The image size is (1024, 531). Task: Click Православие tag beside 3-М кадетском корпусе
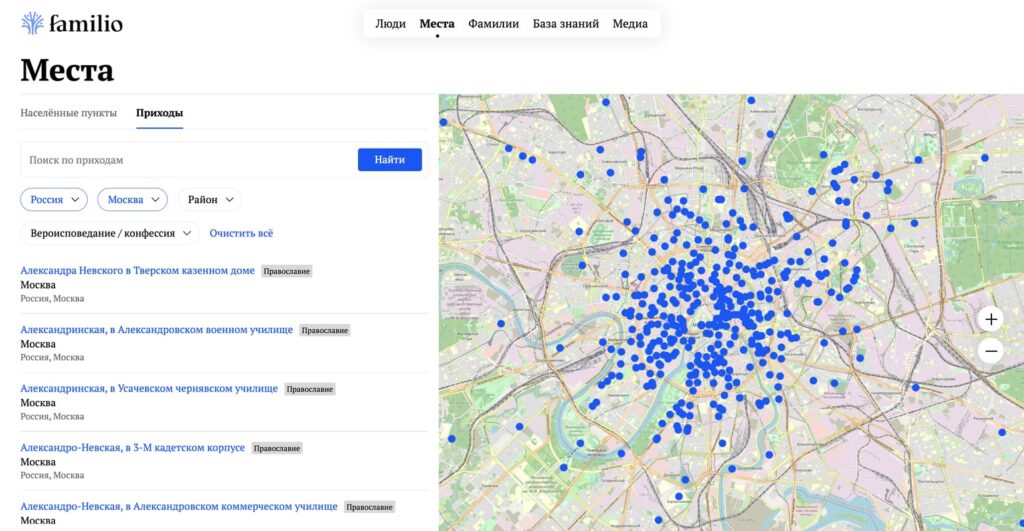tap(277, 448)
